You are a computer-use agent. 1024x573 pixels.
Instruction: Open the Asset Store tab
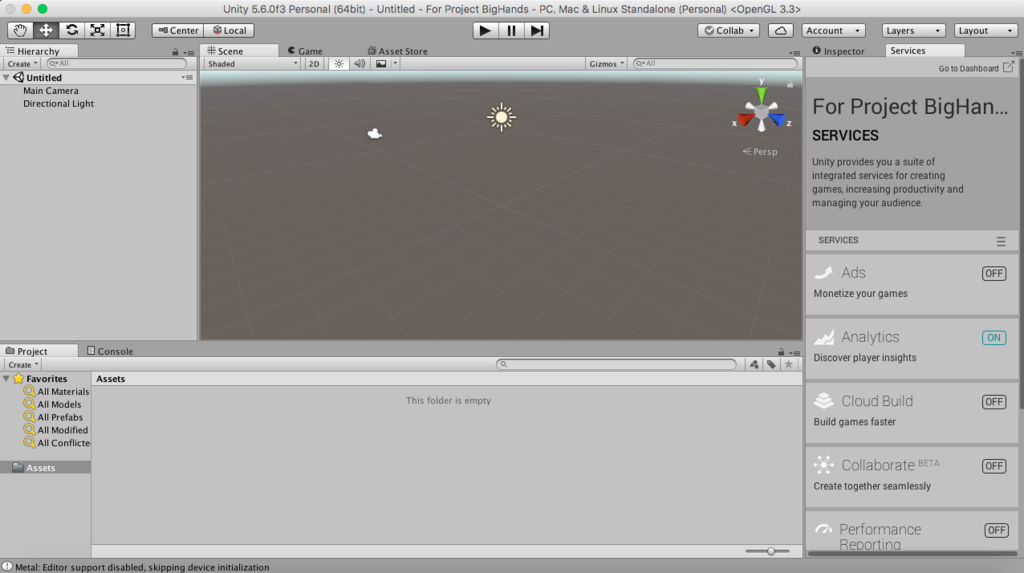(x=397, y=51)
